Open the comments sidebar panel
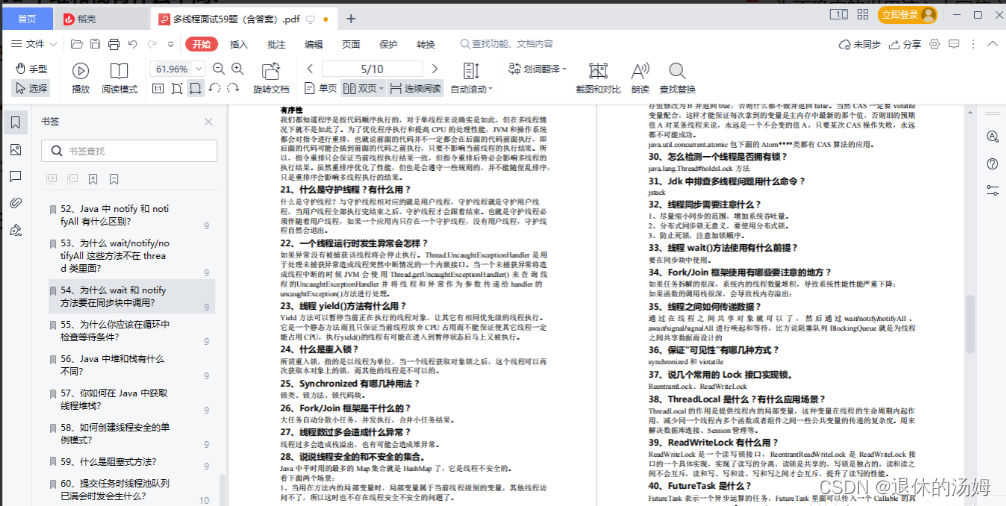 pos(15,176)
